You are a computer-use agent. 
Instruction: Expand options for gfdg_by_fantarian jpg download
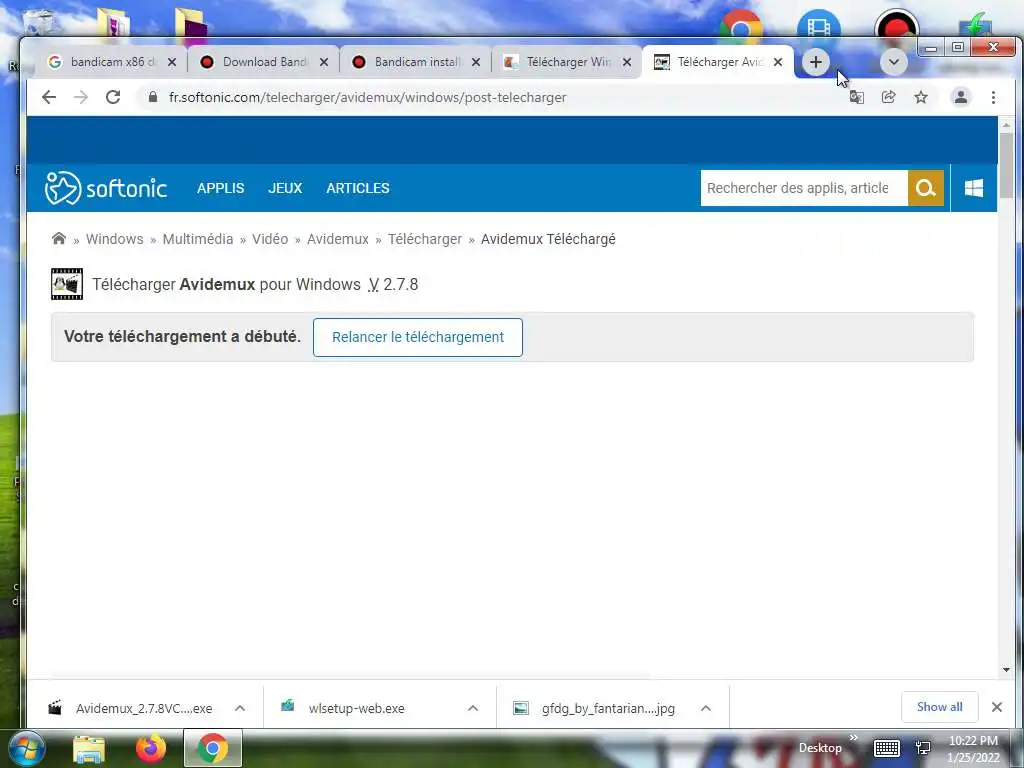click(706, 708)
